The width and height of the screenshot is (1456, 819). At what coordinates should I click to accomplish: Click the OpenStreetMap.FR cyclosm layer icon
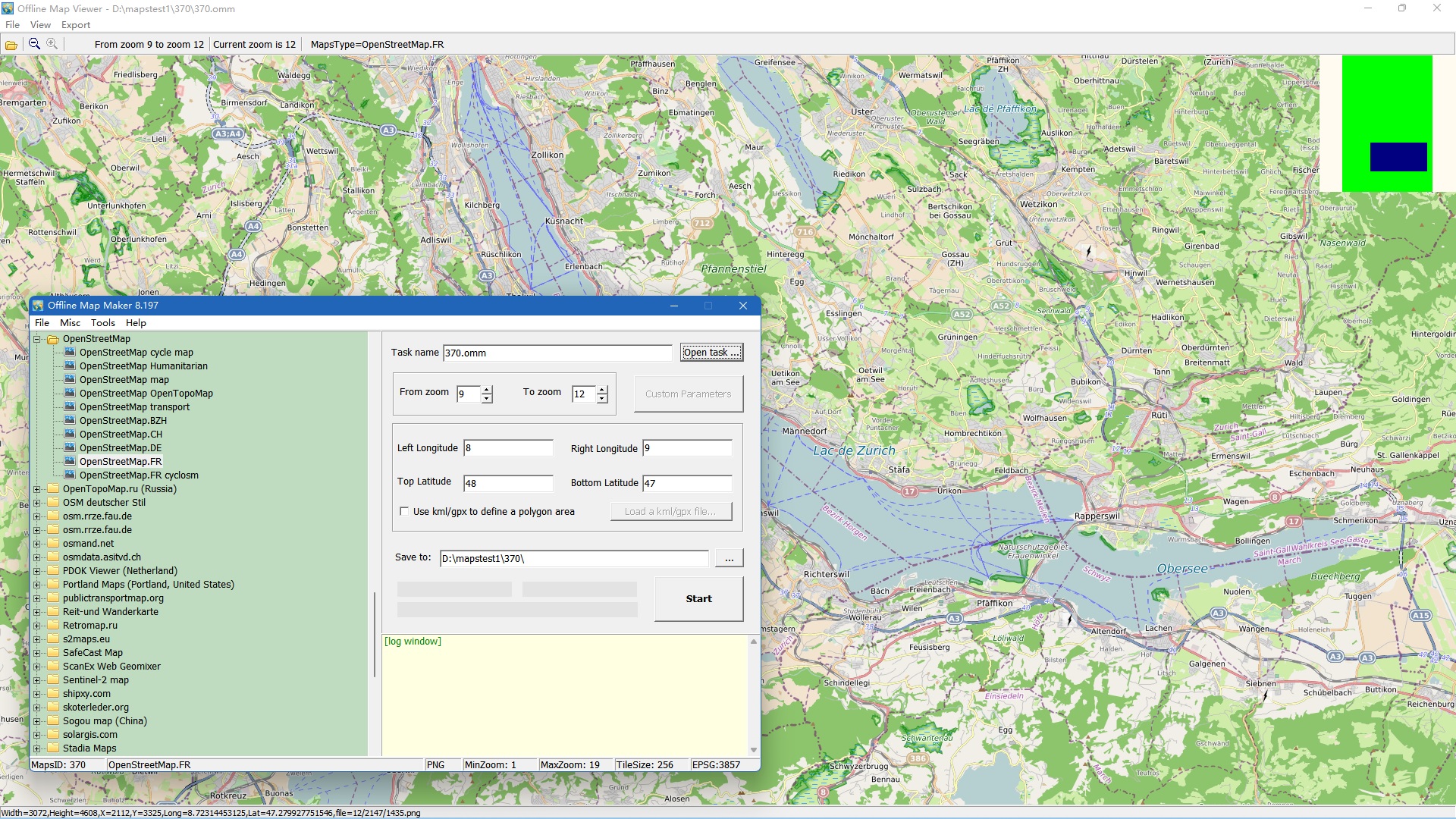tap(70, 475)
